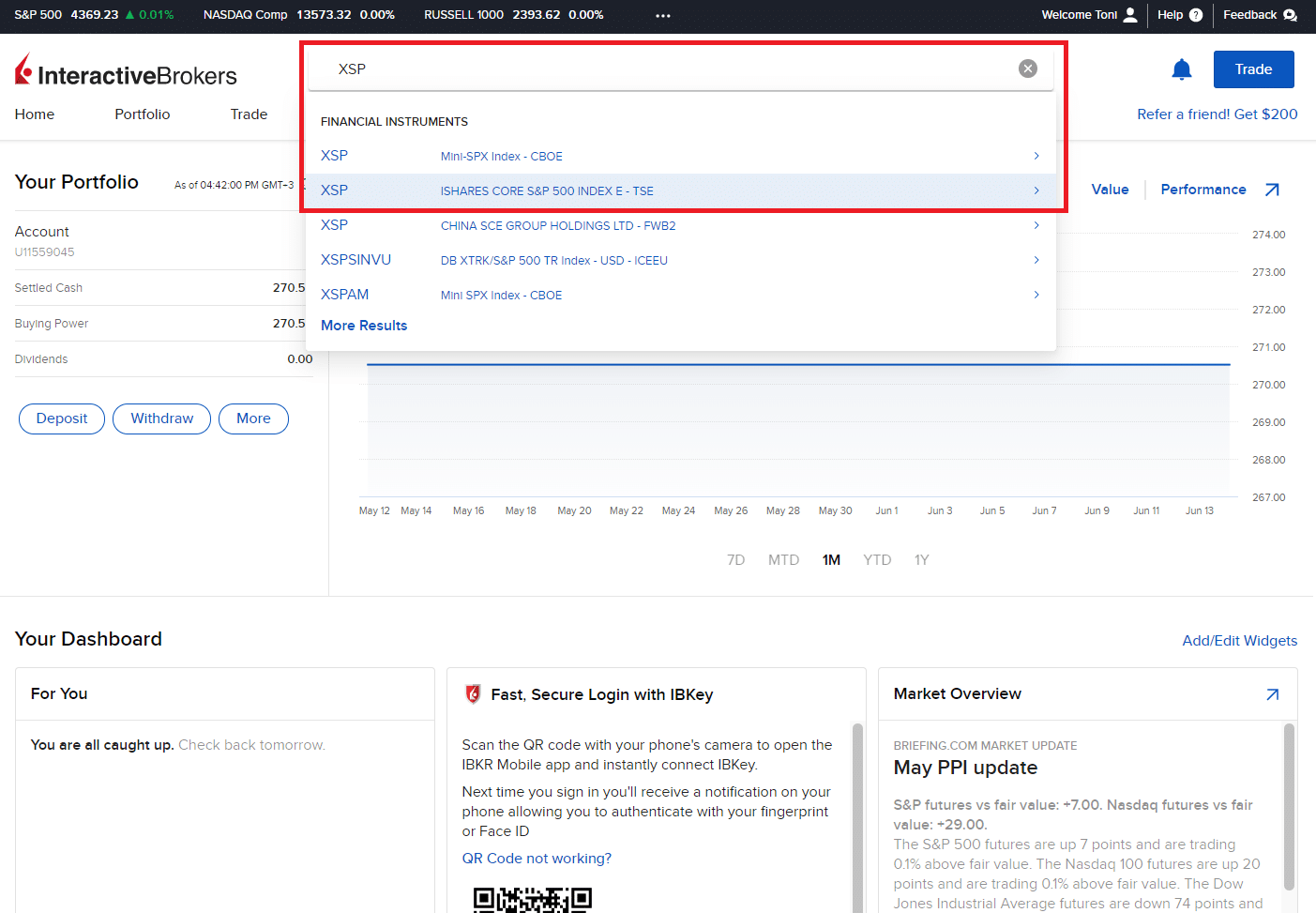
Task: Clear the XSP search text
Action: [1028, 68]
